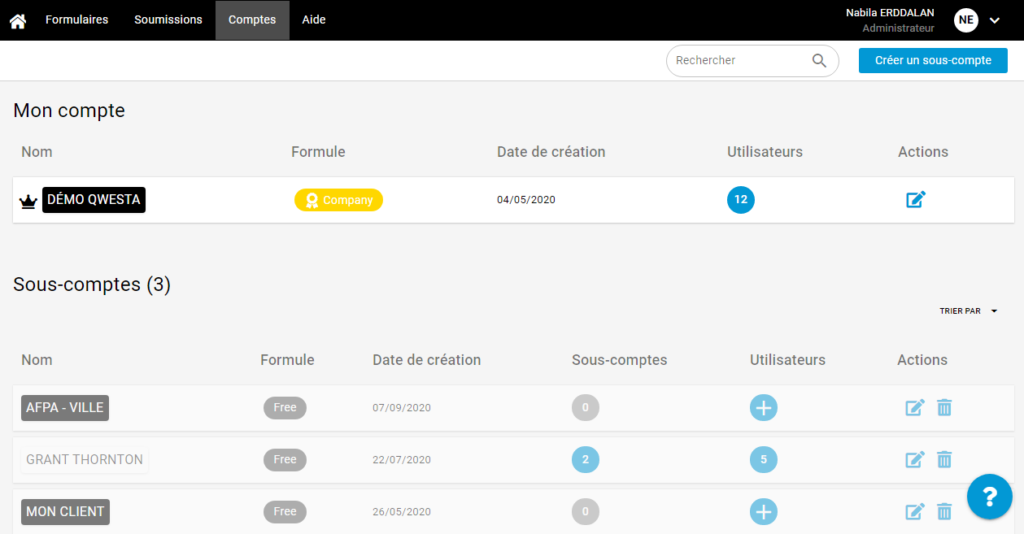Image resolution: width=1024 pixels, height=534 pixels.
Task: Create a new sous-compte
Action: 933,61
